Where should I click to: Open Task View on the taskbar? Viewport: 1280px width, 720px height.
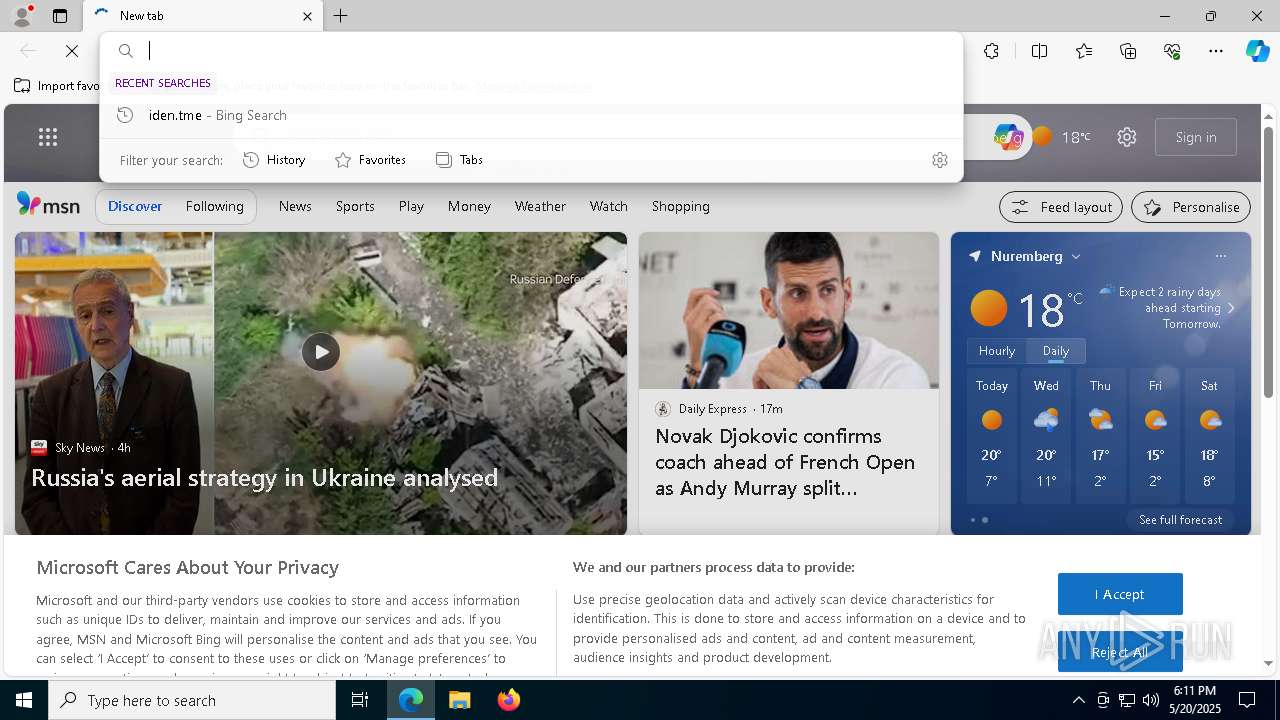tap(360, 700)
